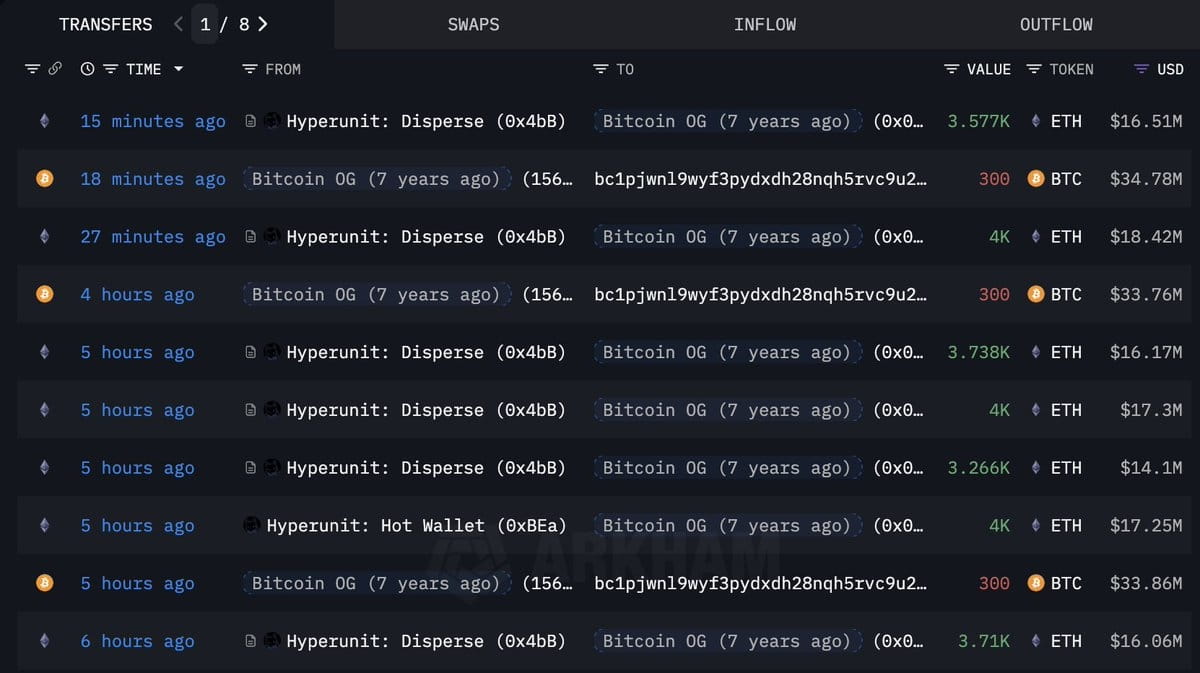Click the filter icon beside VALUE header
This screenshot has width=1200, height=673.
[952, 69]
